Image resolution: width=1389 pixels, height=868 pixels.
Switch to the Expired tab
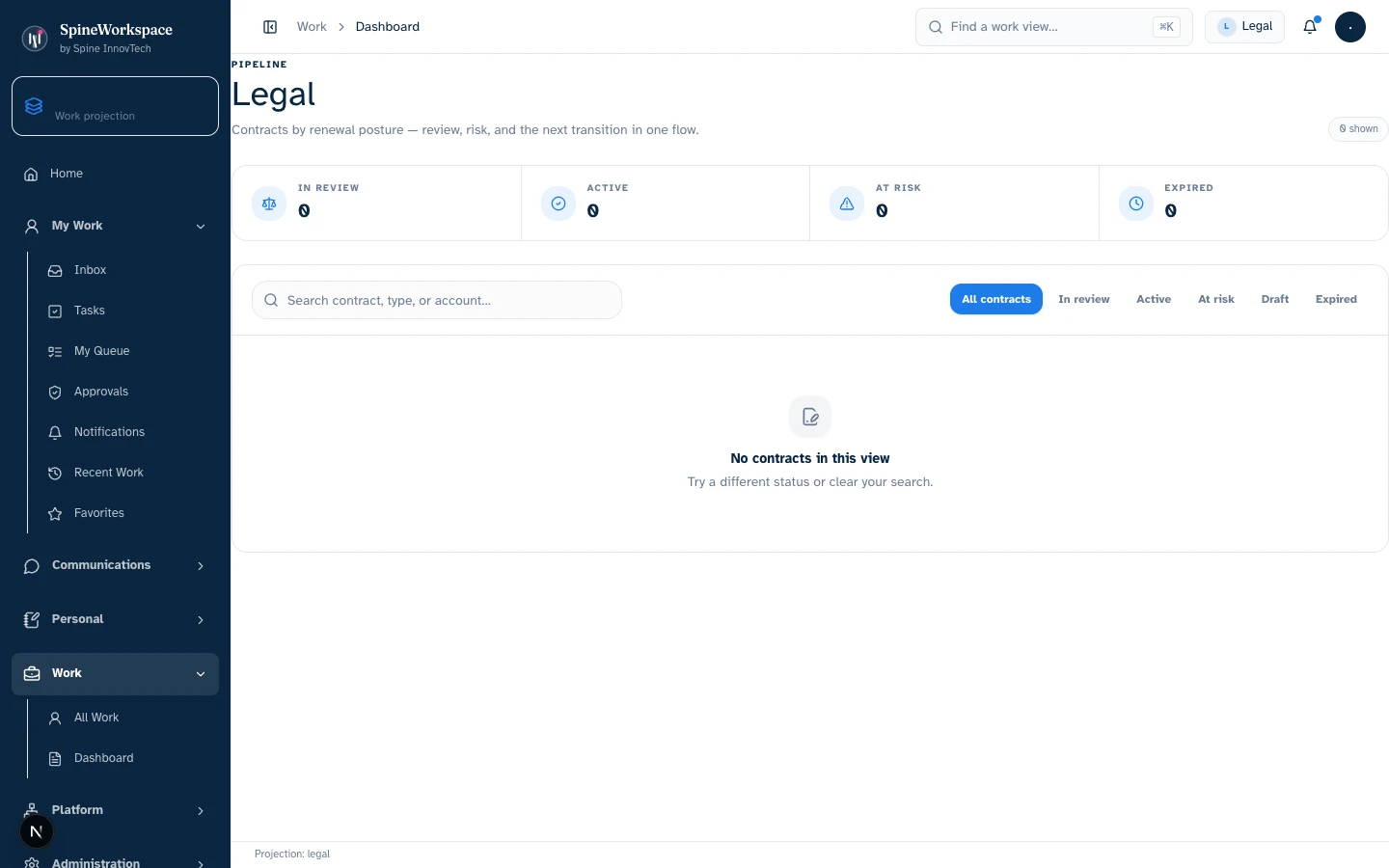pos(1336,299)
